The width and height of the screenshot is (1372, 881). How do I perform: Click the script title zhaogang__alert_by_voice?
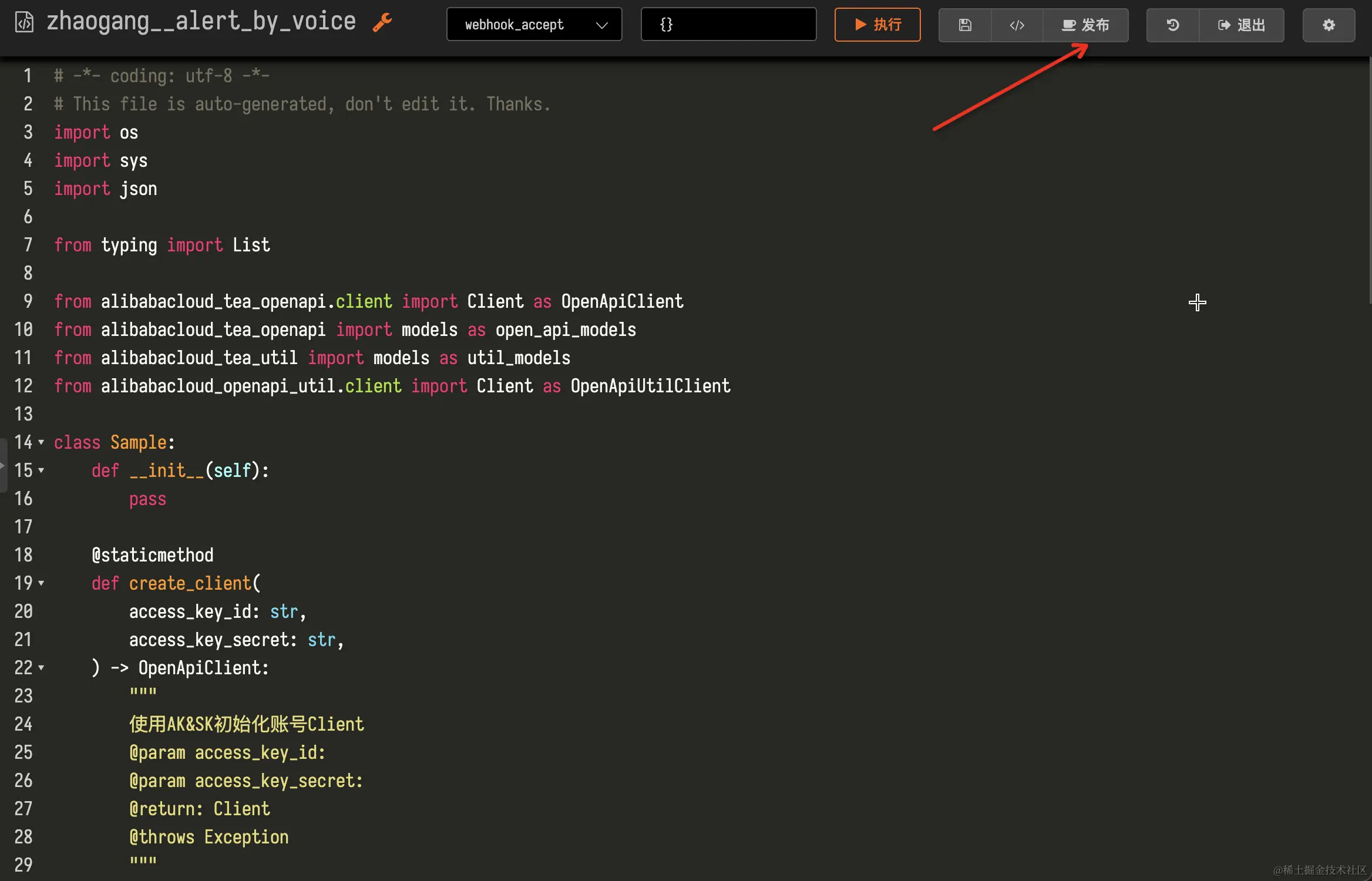[201, 21]
